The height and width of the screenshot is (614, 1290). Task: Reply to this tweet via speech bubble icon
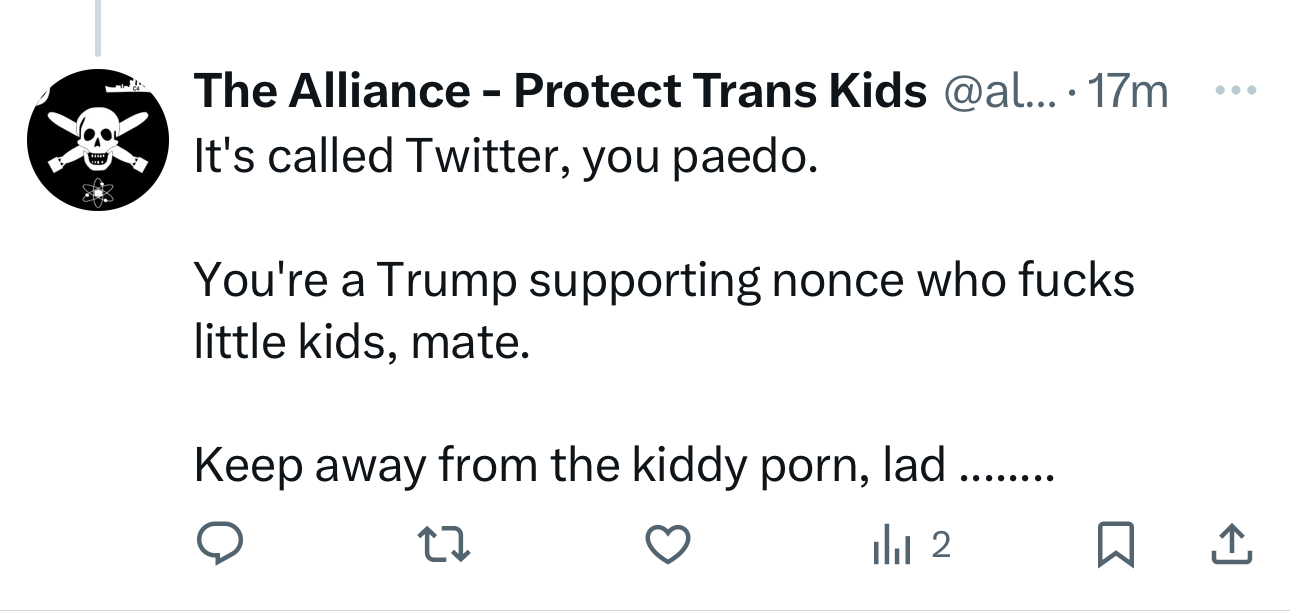[216, 545]
